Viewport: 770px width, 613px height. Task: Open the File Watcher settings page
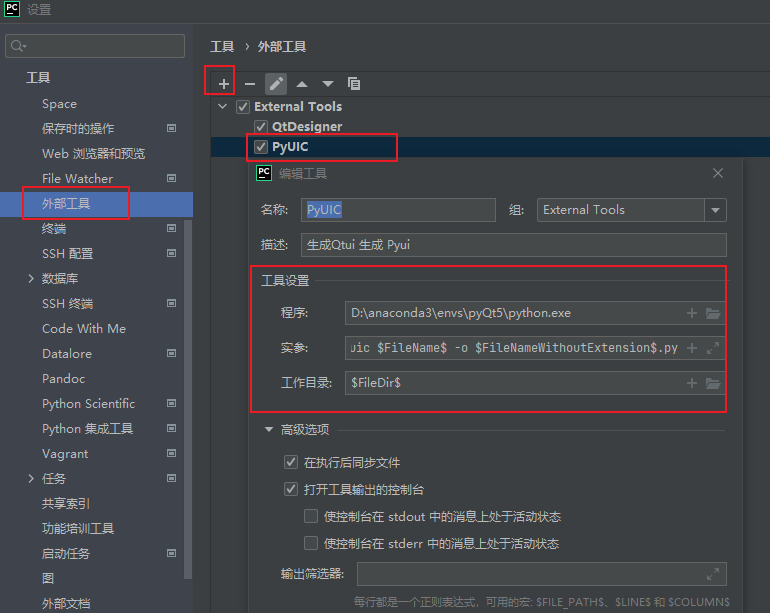78,179
